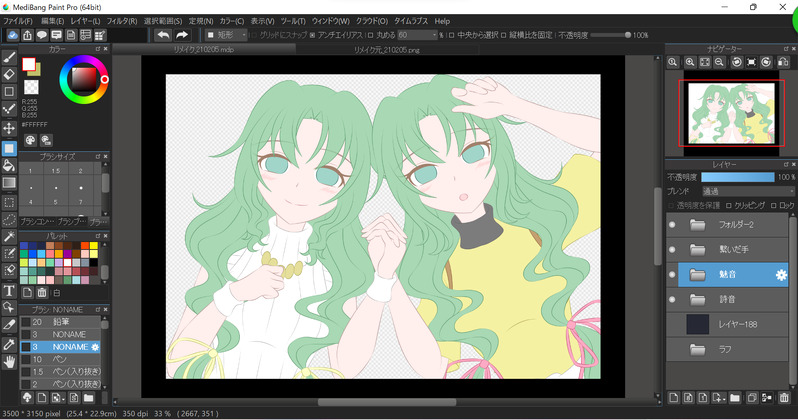798x420 pixels.
Task: Open the 選択範囲(S) menu
Action: [x=163, y=21]
